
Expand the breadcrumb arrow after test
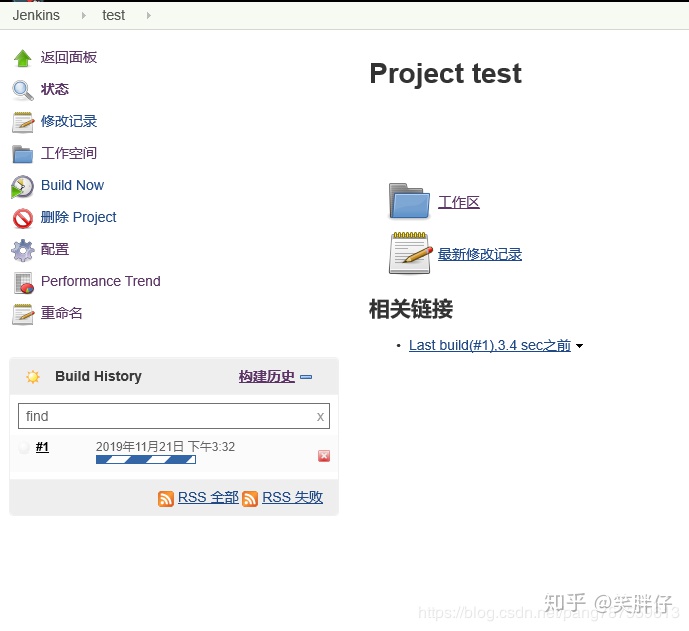pyautogui.click(x=149, y=15)
